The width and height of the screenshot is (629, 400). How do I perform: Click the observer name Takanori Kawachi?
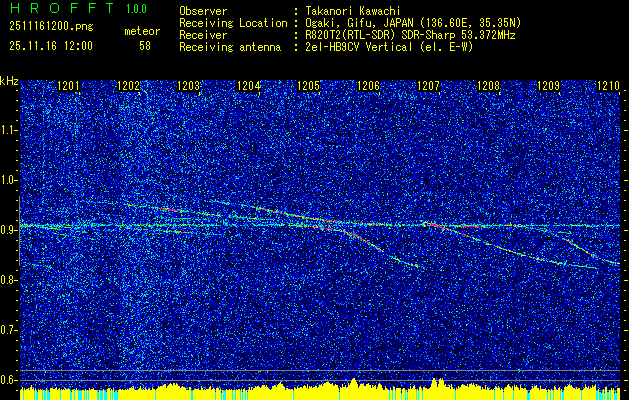[x=352, y=11]
